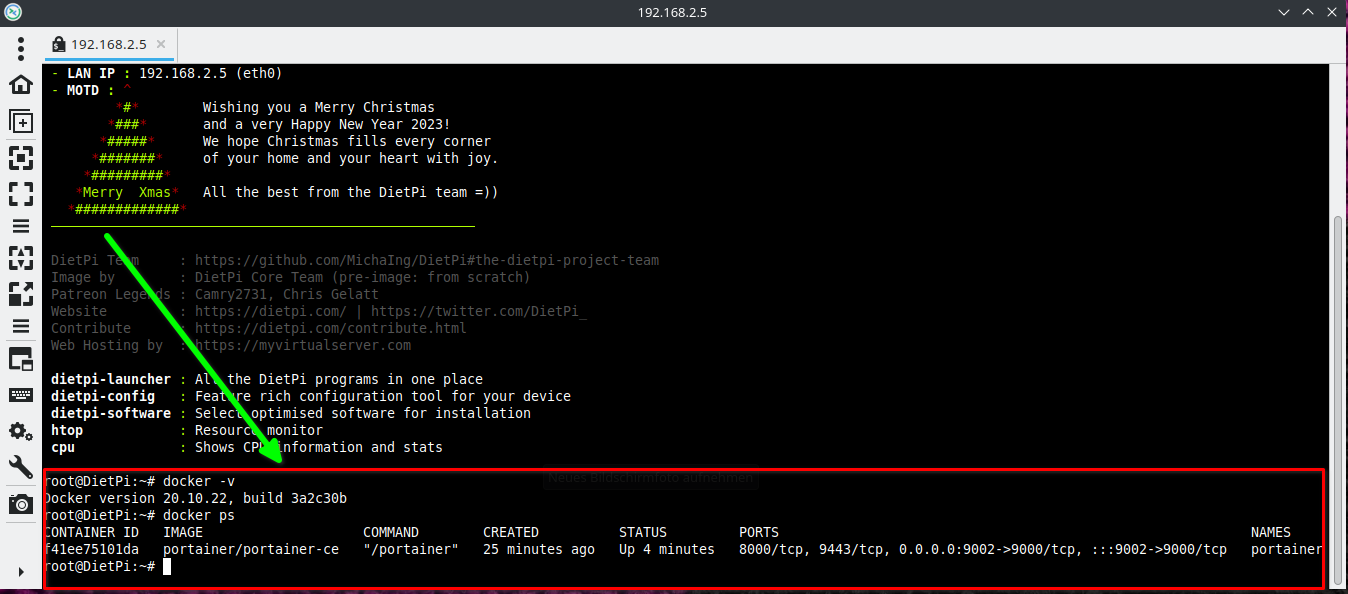Click the "LAN IP" label line
1348x594 pixels.
tap(167, 73)
